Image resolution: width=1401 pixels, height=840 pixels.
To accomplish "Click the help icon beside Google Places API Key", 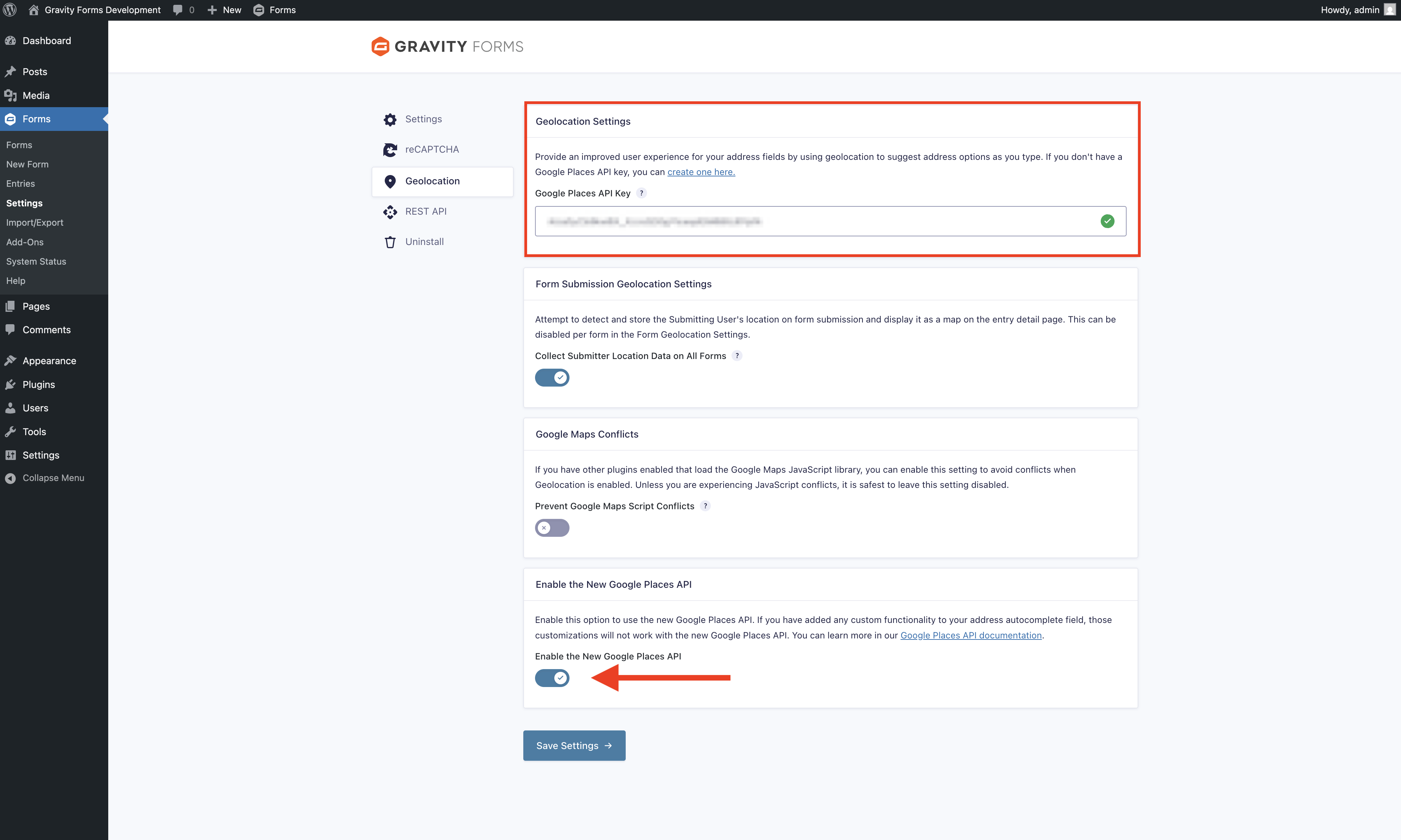I will (642, 193).
